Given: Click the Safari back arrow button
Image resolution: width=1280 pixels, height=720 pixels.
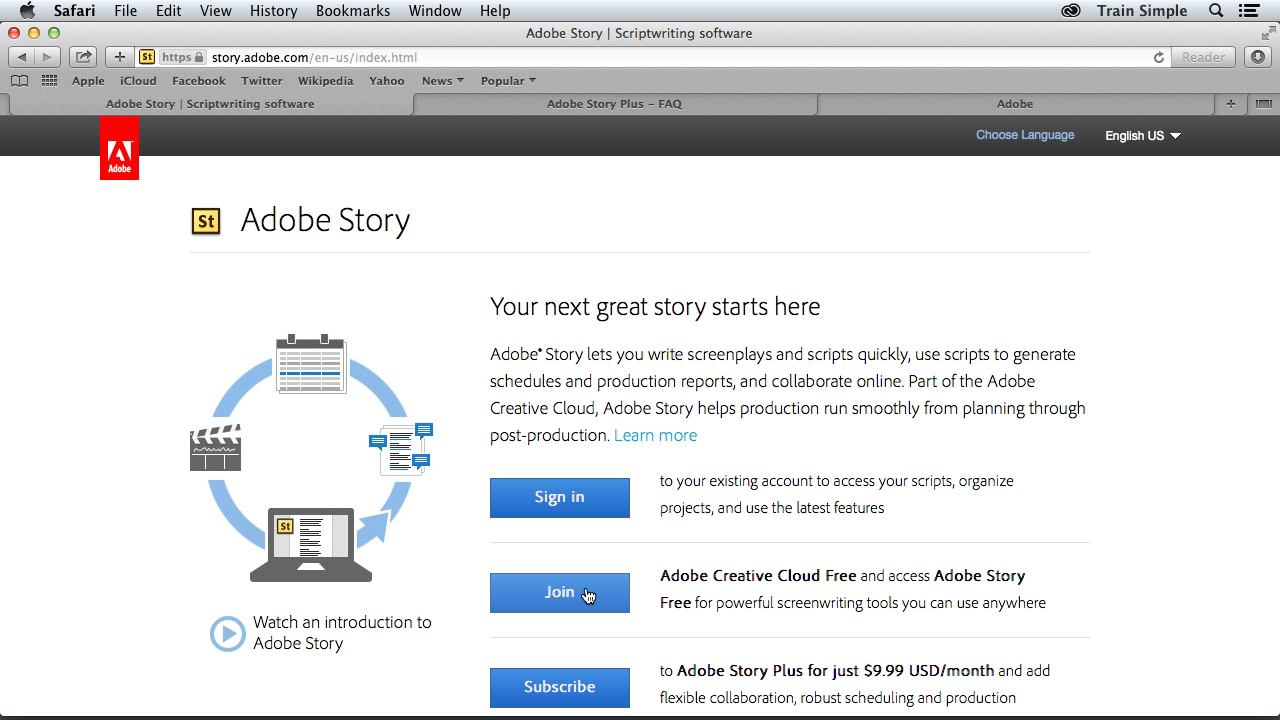Looking at the screenshot, I should pos(22,57).
